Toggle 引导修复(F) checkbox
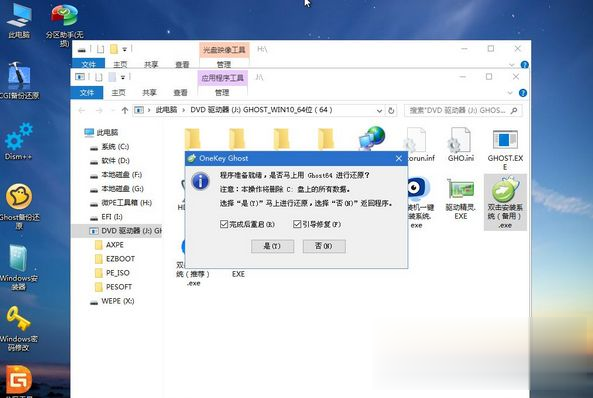Screen dimensions: 593x398 pyautogui.click(x=297, y=224)
